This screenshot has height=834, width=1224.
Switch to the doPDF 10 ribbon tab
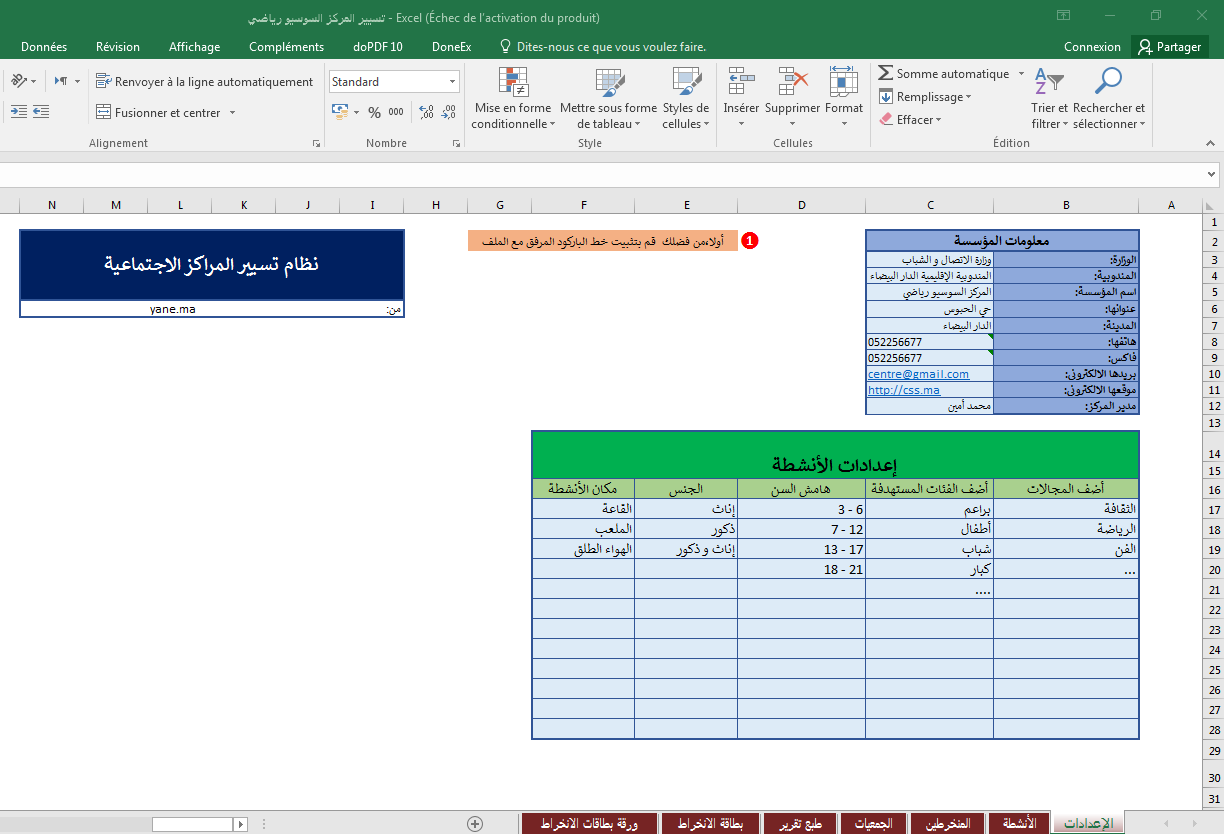pyautogui.click(x=377, y=46)
